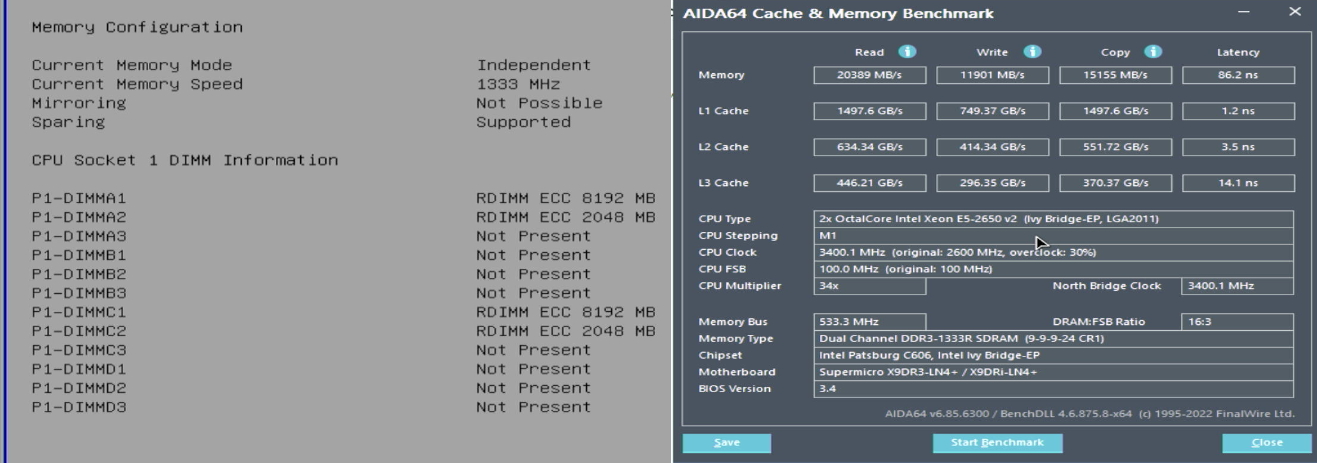Click the info icon next to Read
Screen dimensions: 1317x463
(x=908, y=52)
